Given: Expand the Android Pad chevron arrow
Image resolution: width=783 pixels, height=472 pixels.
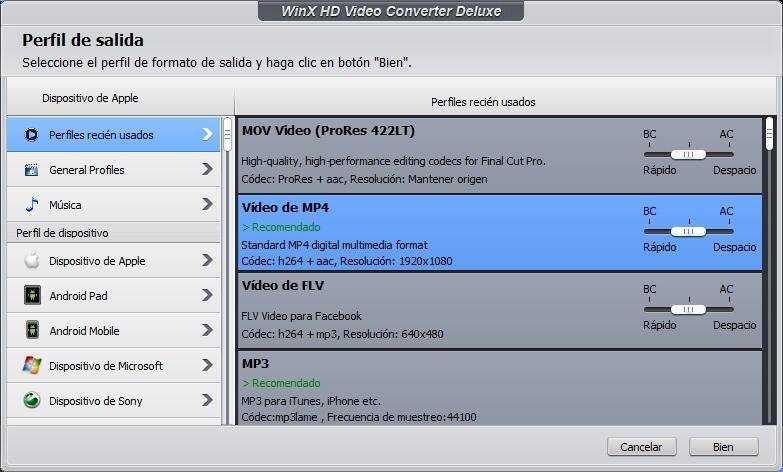Looking at the screenshot, I should pyautogui.click(x=207, y=295).
